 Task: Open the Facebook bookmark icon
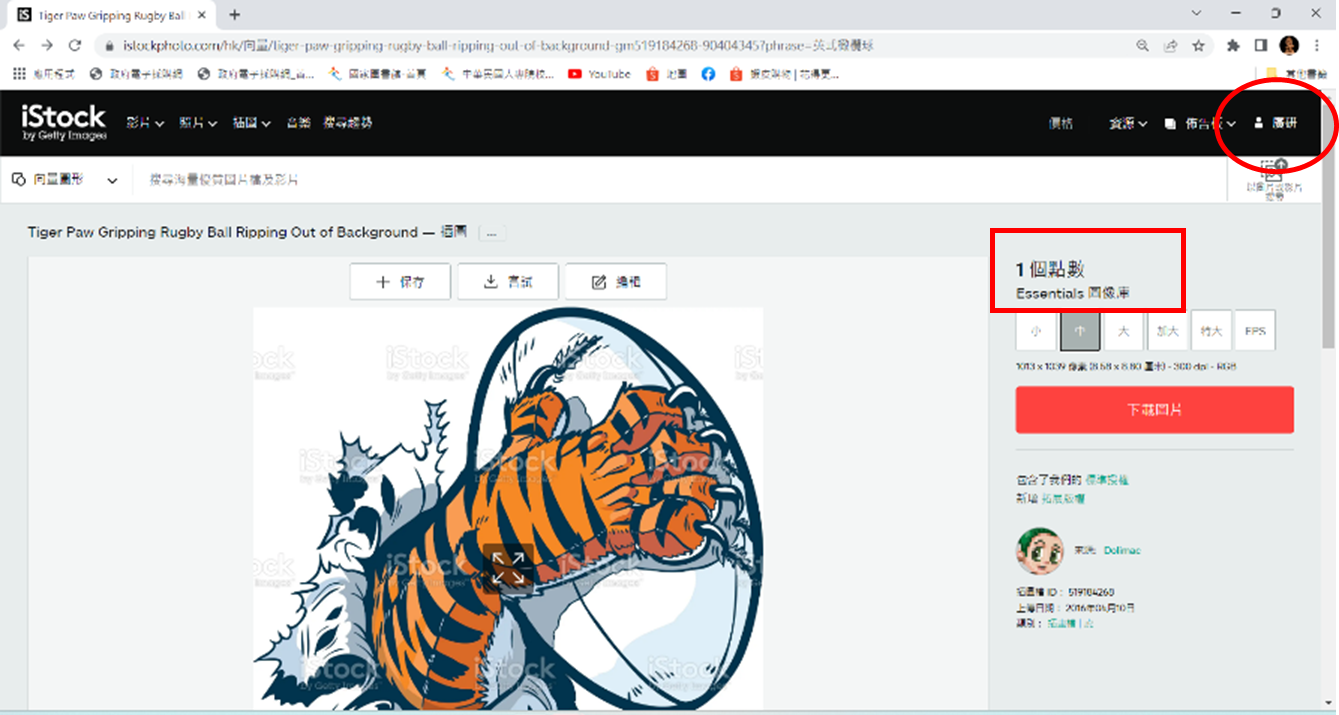708,74
